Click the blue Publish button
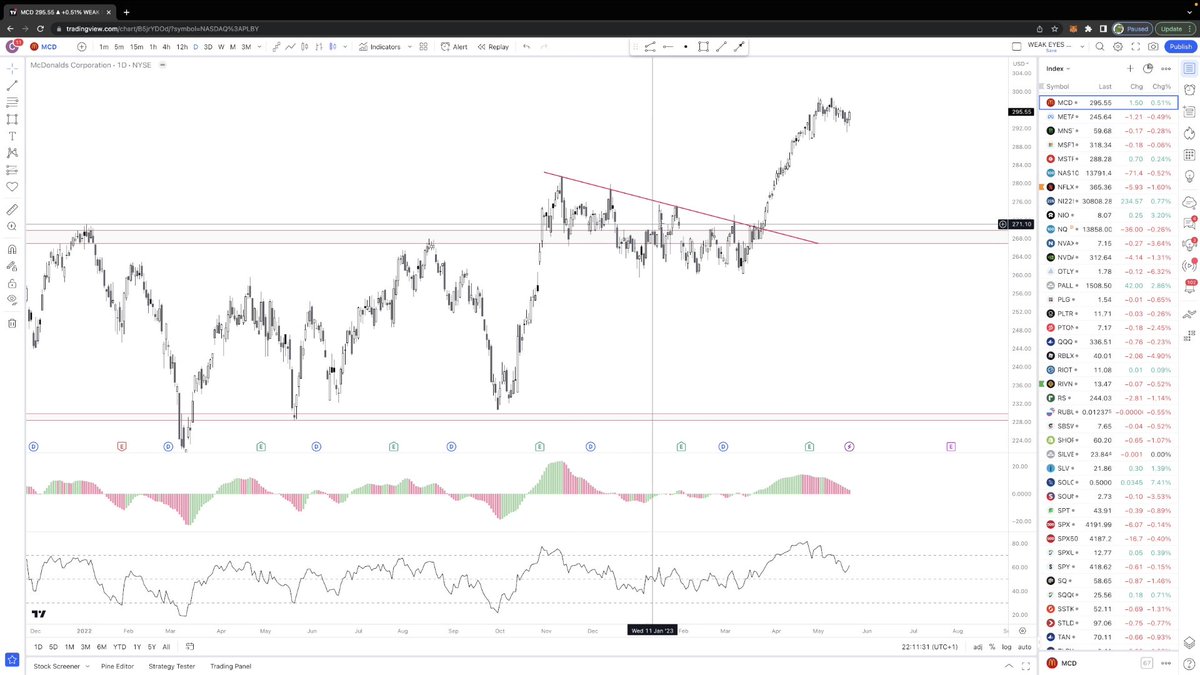The height and width of the screenshot is (675, 1200). tap(1178, 46)
